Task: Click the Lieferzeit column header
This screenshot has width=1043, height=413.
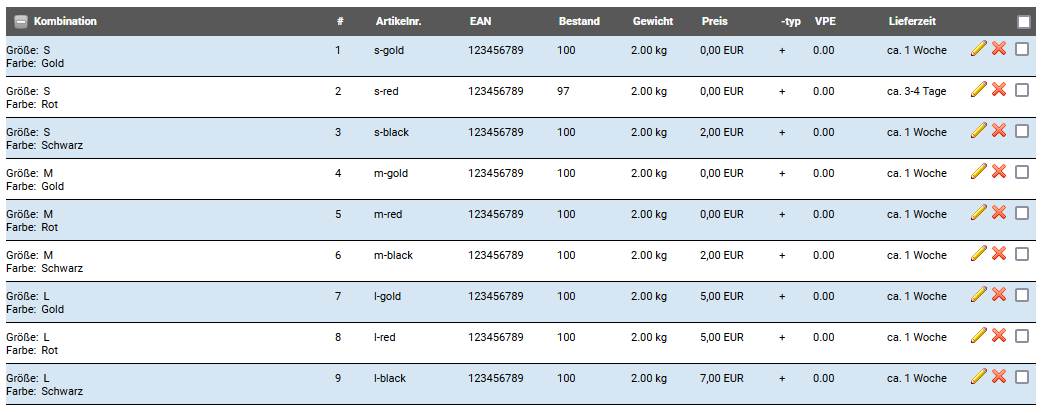Action: (x=912, y=21)
